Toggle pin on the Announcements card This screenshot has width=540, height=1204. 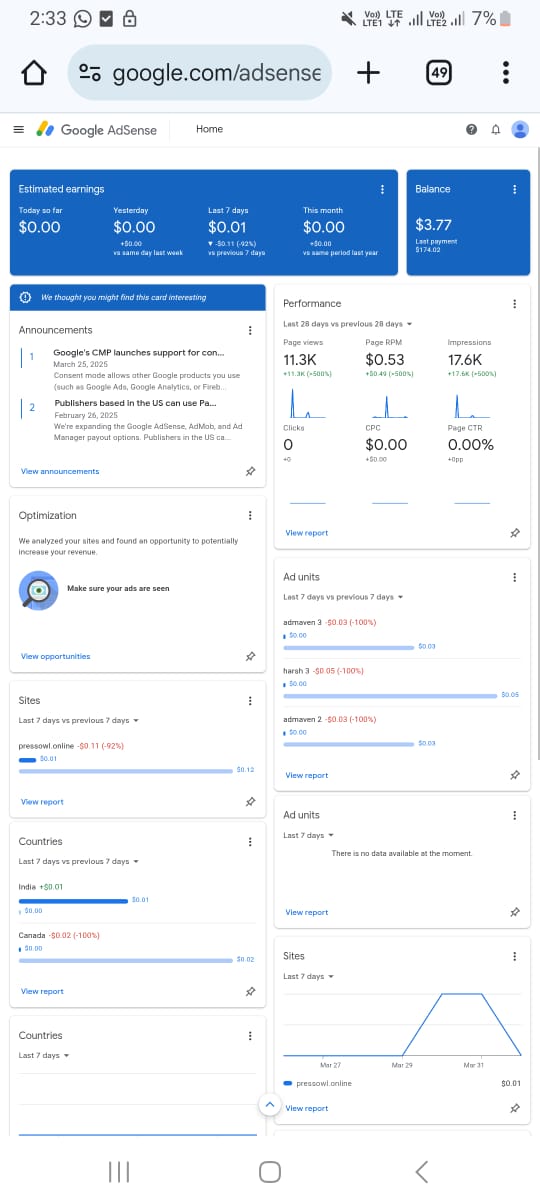pos(250,471)
